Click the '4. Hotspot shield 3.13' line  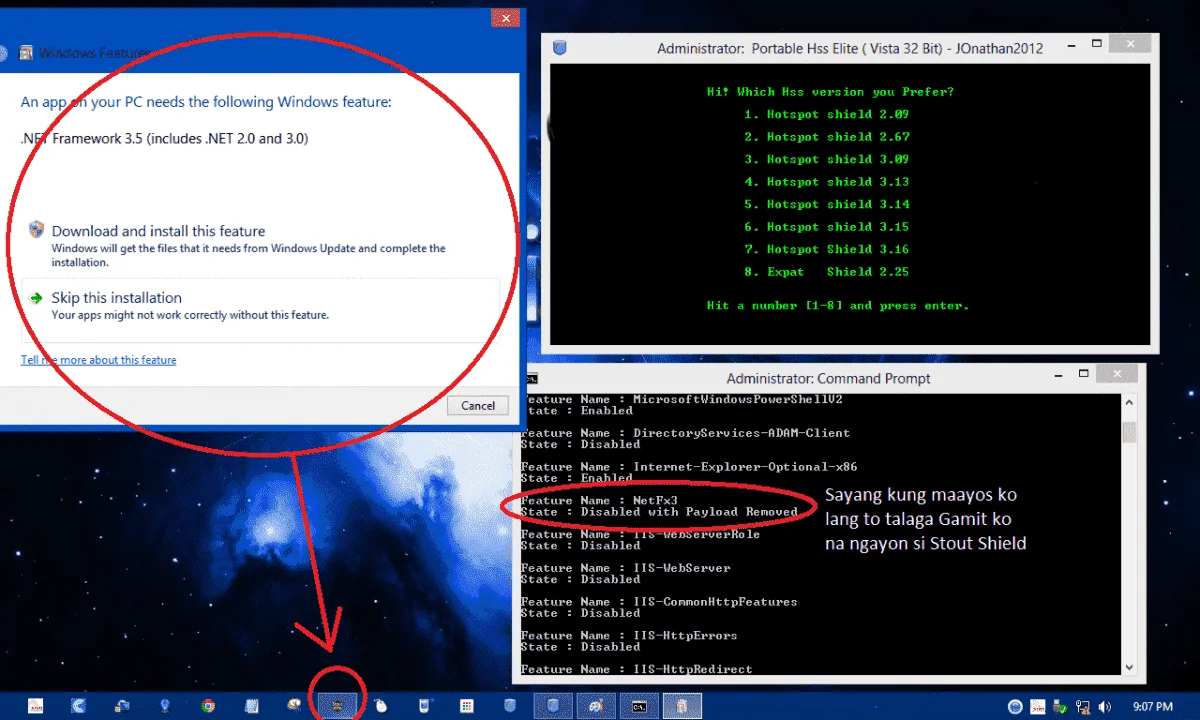(827, 182)
